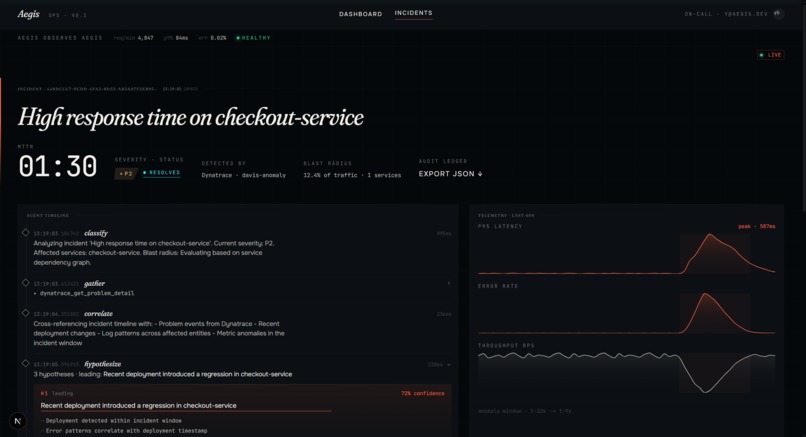This screenshot has width=806, height=437.
Task: Export the audit ledger as JSON
Action: coord(450,174)
